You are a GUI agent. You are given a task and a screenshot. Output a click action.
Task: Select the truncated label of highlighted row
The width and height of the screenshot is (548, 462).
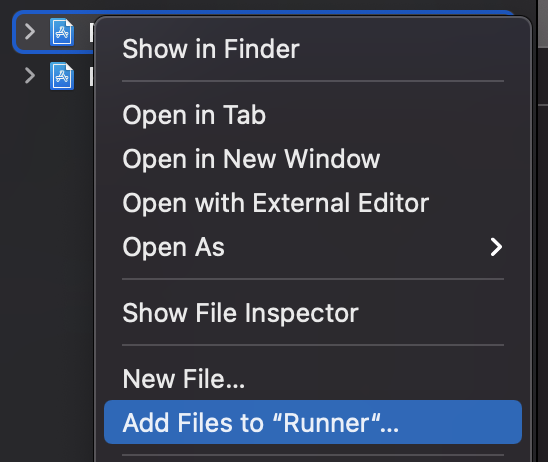[x=92, y=33]
